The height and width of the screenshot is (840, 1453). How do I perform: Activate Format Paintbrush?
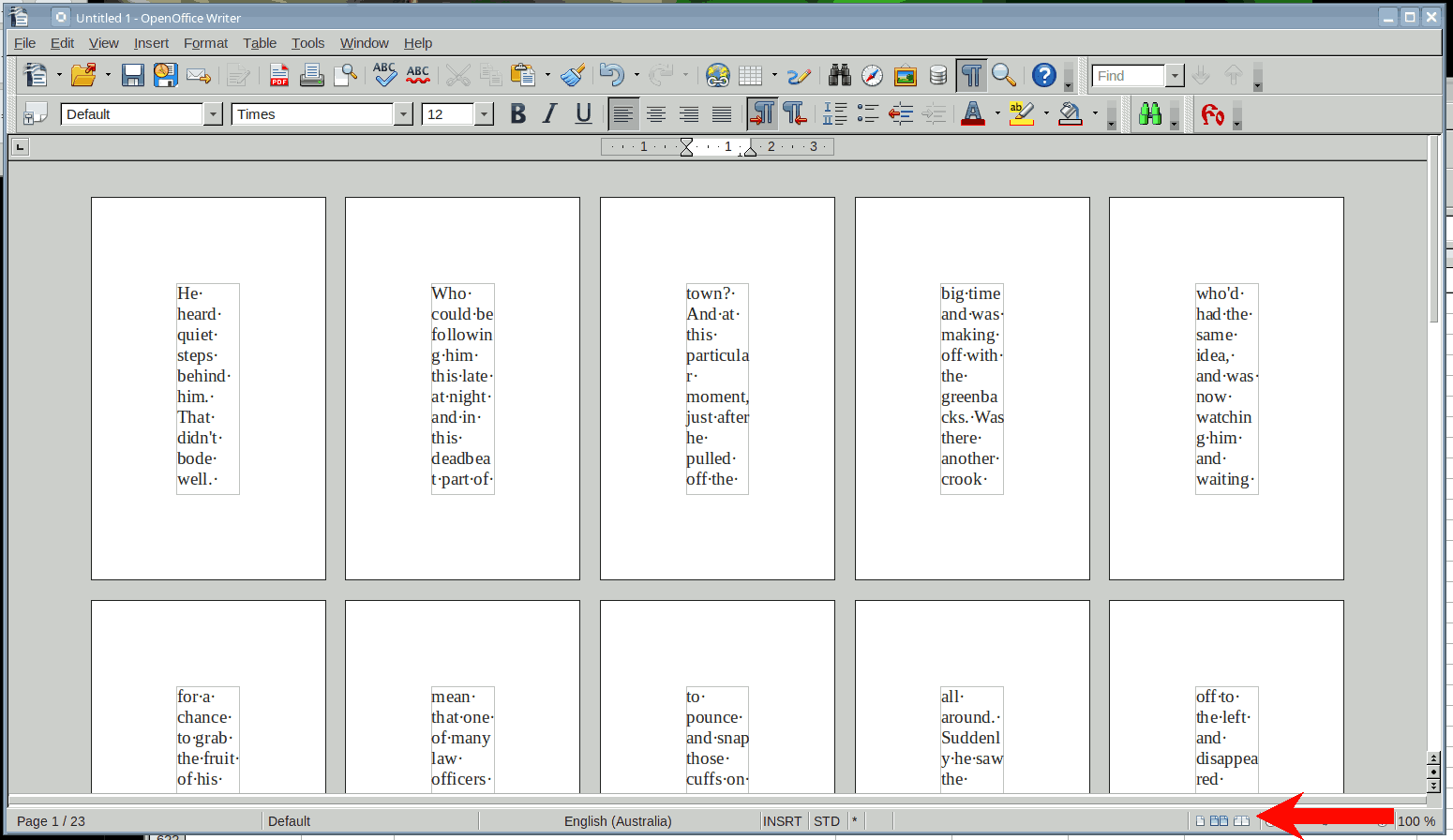573,75
